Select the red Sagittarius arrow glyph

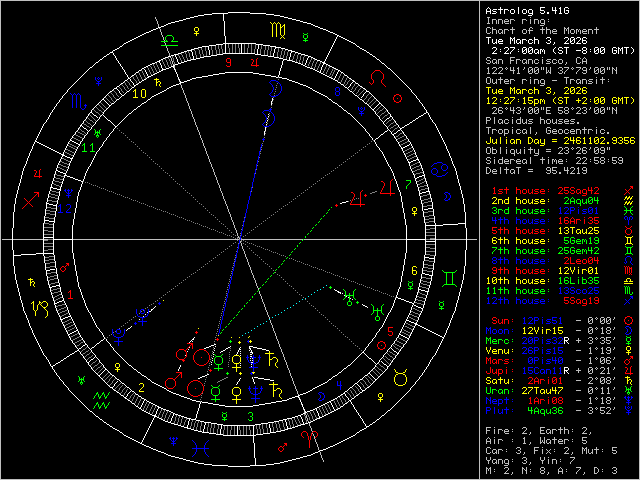[31, 200]
